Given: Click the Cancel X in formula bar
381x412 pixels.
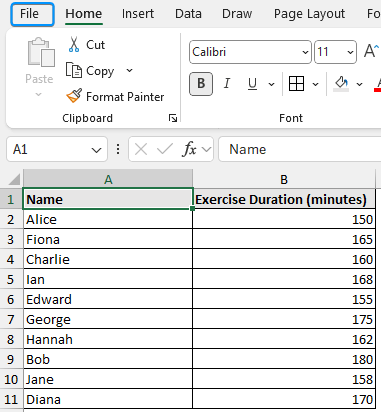Looking at the screenshot, I should [x=141, y=149].
